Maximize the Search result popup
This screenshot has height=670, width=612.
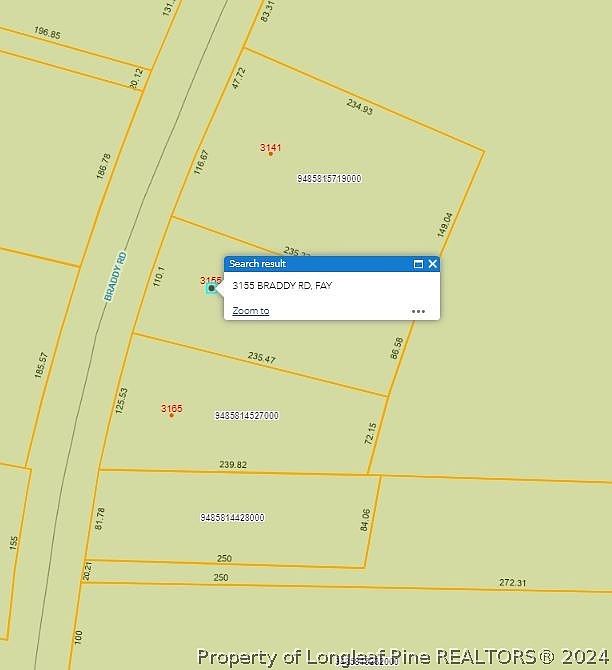click(418, 264)
